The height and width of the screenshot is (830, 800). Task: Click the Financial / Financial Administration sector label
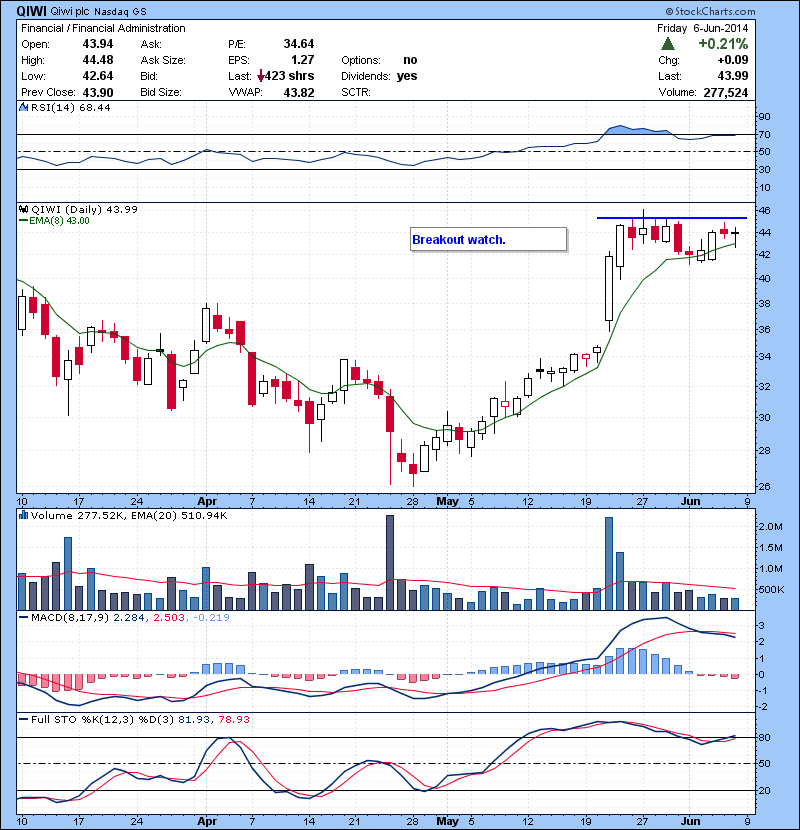(x=103, y=28)
